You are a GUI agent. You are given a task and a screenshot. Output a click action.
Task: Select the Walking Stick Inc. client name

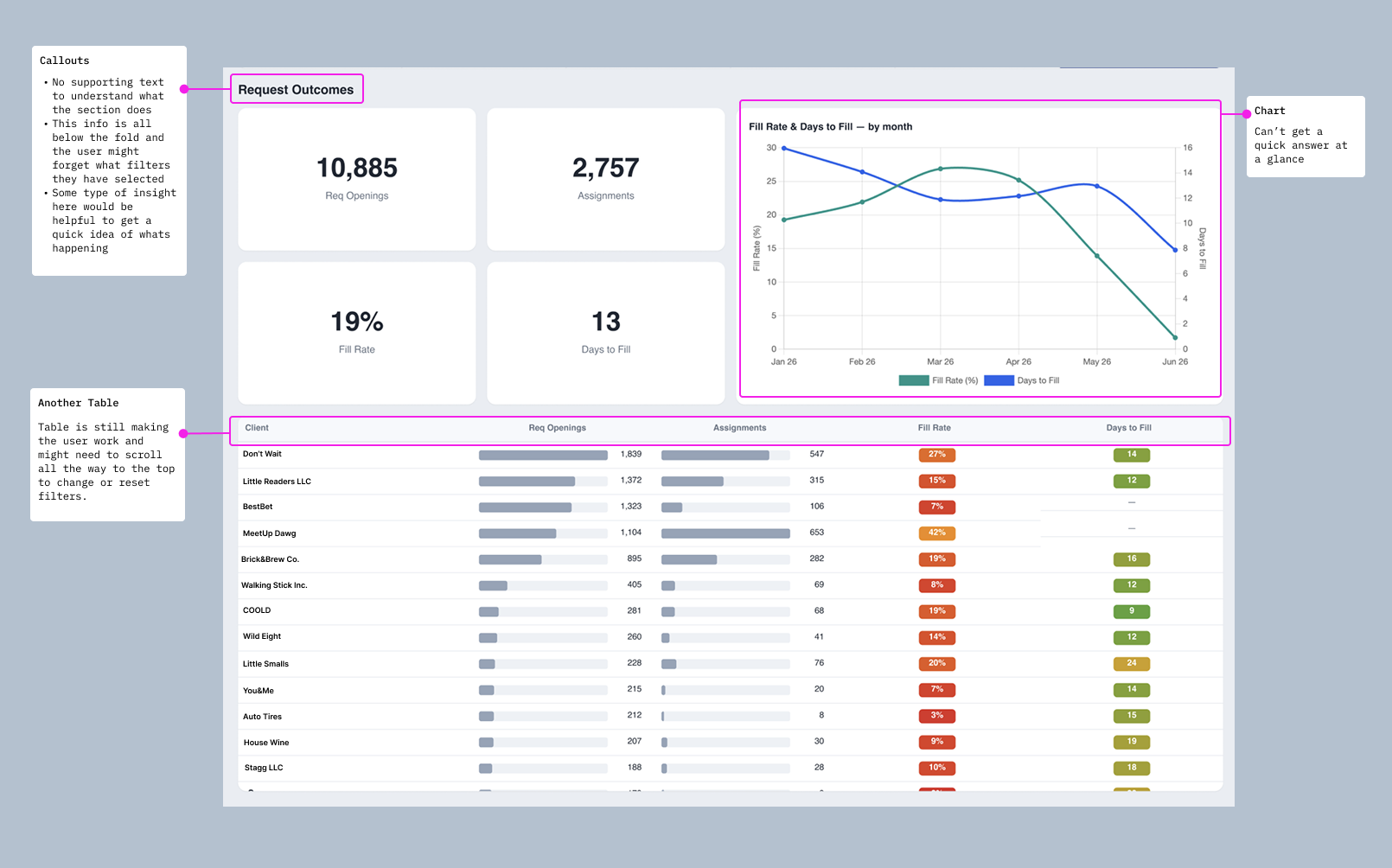(274, 585)
